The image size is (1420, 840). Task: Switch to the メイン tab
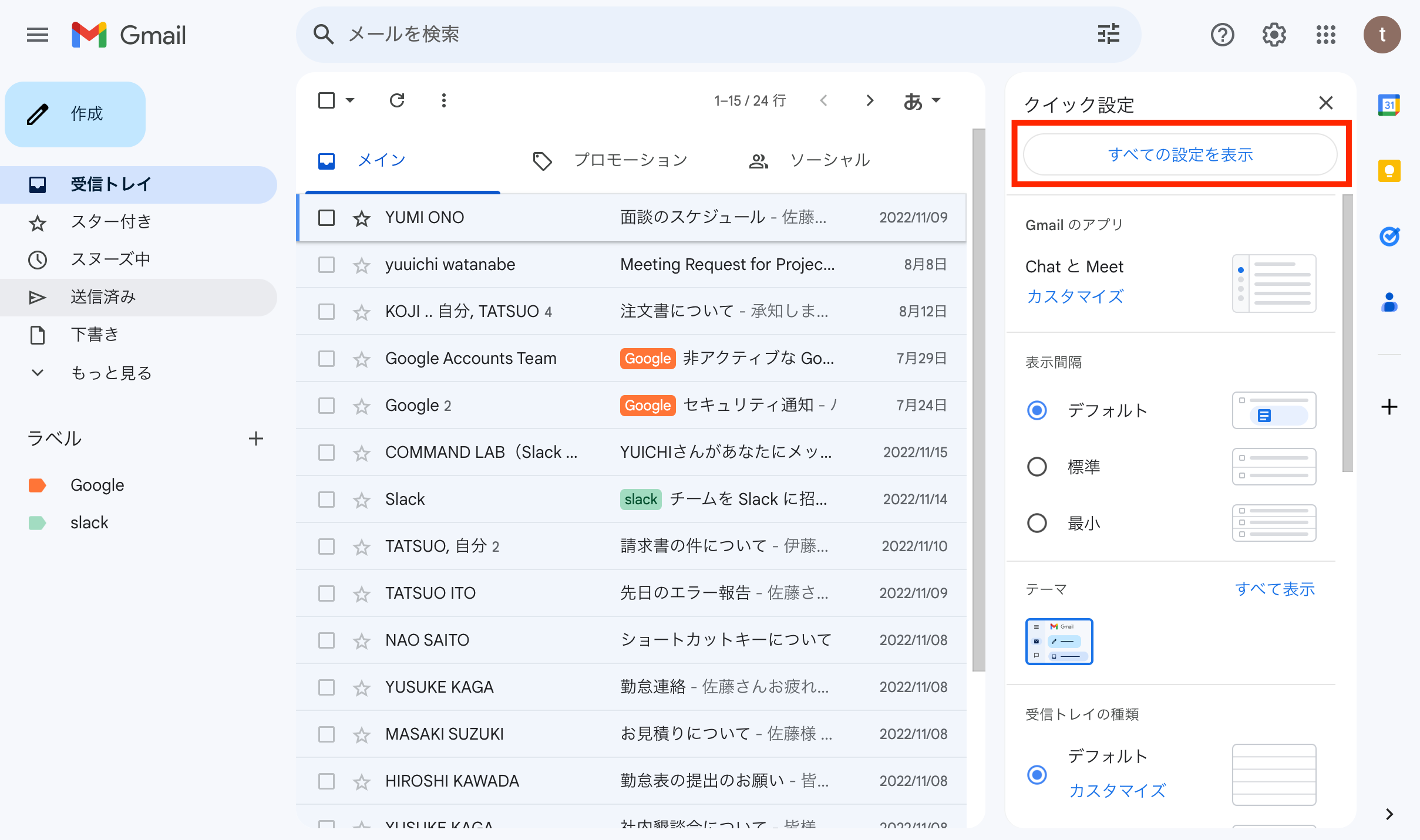402,161
